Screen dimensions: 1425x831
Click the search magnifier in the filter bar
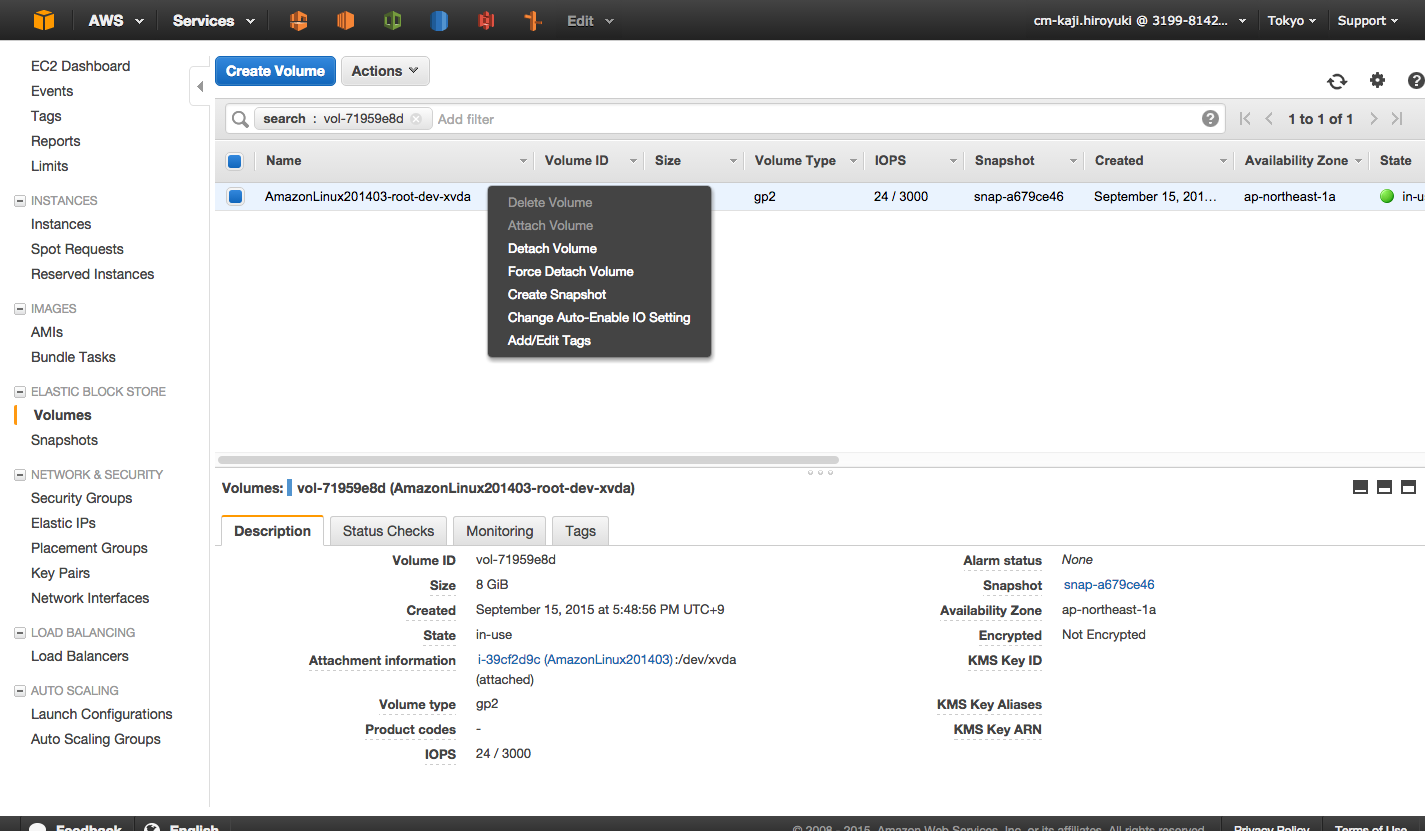tap(238, 119)
